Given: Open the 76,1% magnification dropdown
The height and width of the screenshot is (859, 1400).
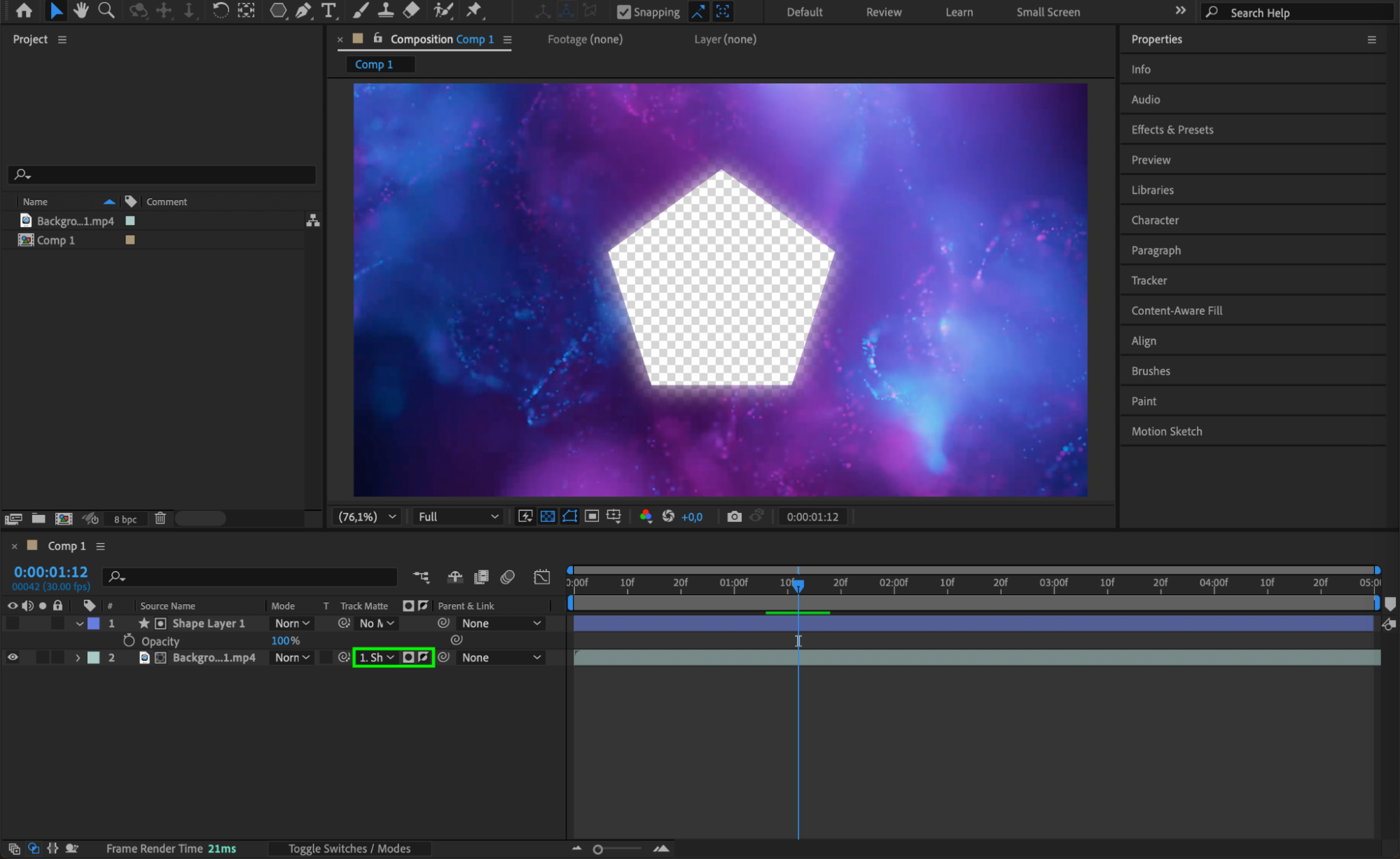Looking at the screenshot, I should [367, 516].
